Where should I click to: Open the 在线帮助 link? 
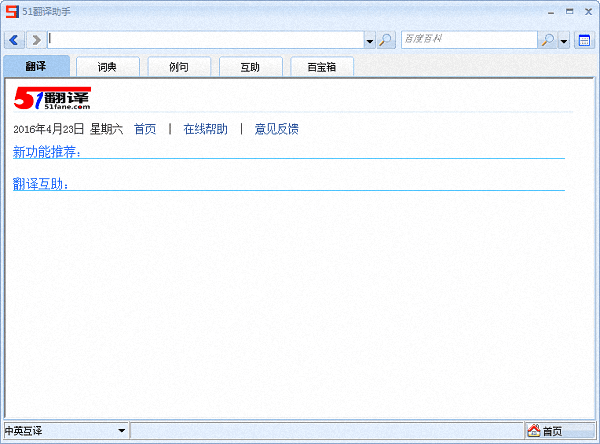pos(205,129)
